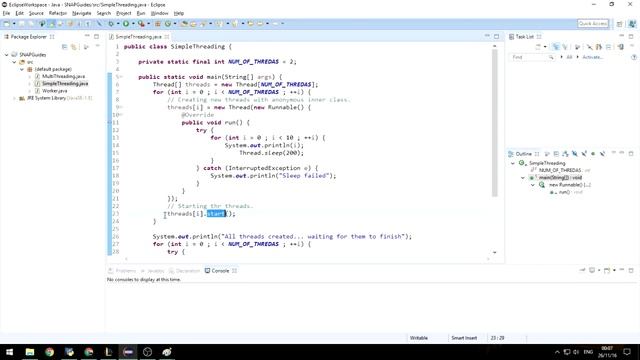Click the New file toolbar icon
Image resolution: width=640 pixels, height=360 pixels.
7,24
